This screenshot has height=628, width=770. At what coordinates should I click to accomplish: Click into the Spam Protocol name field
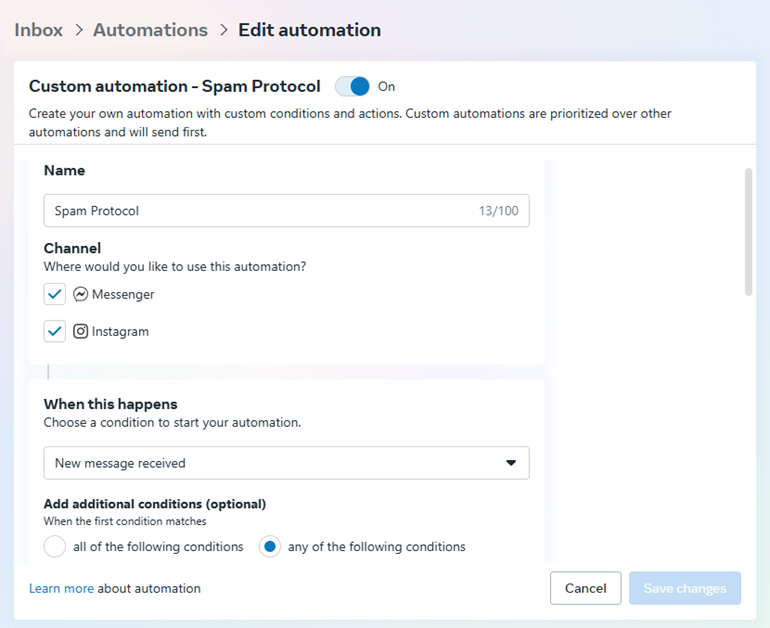286,211
